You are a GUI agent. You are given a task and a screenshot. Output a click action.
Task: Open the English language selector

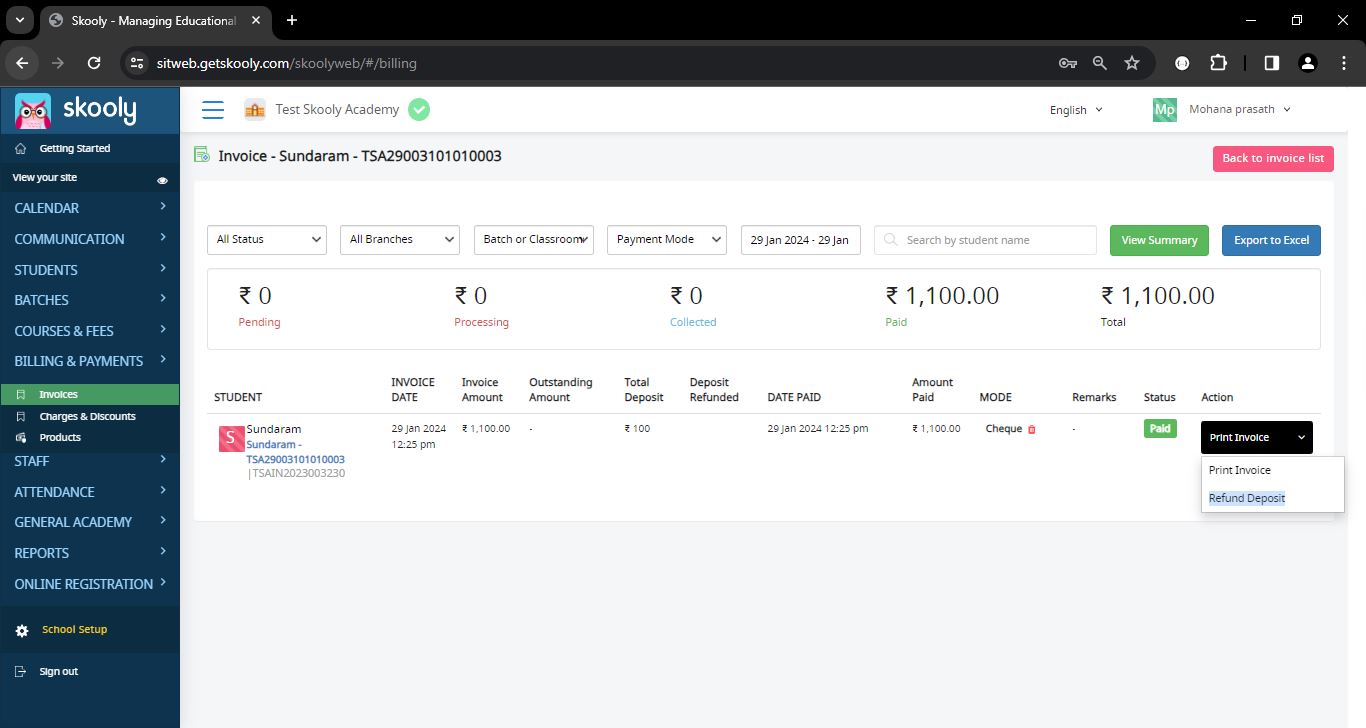1076,110
